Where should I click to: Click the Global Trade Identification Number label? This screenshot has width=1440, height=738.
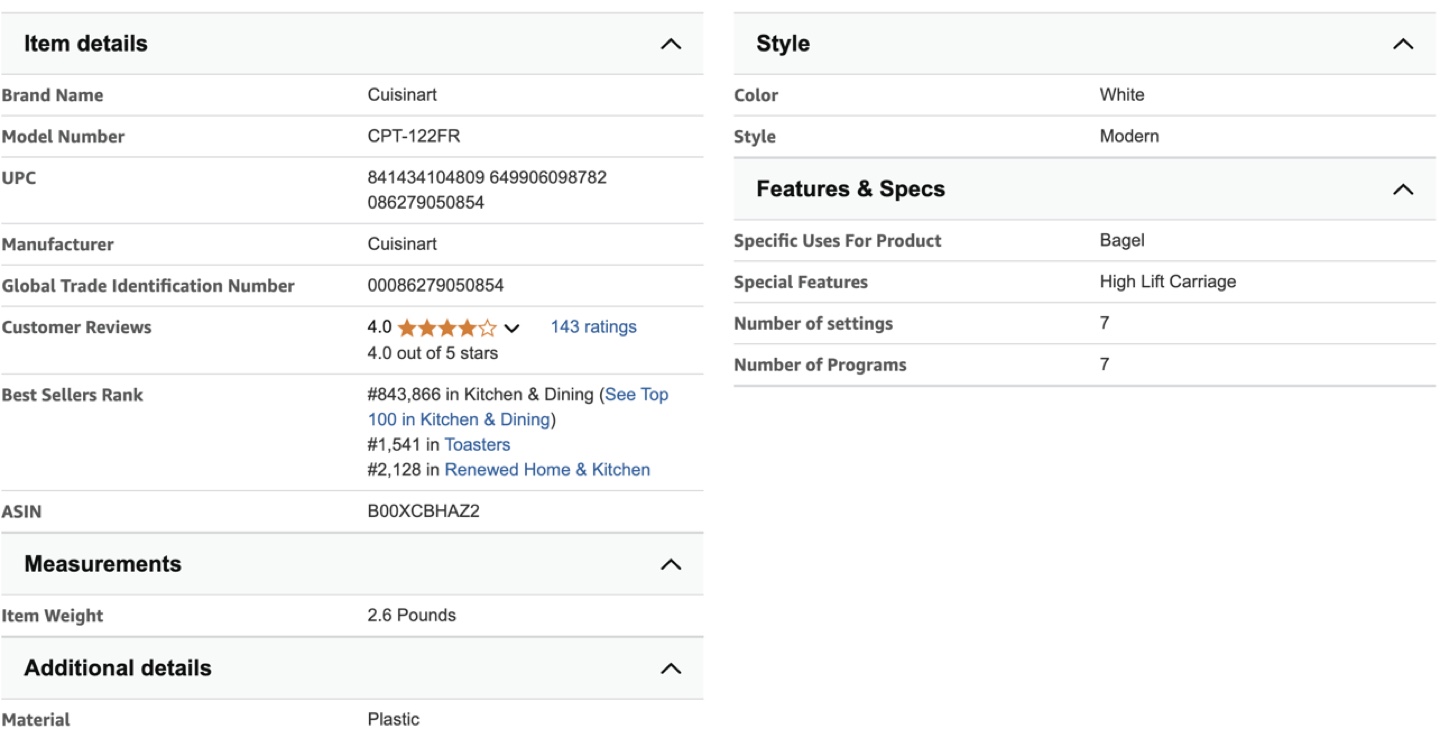point(148,286)
